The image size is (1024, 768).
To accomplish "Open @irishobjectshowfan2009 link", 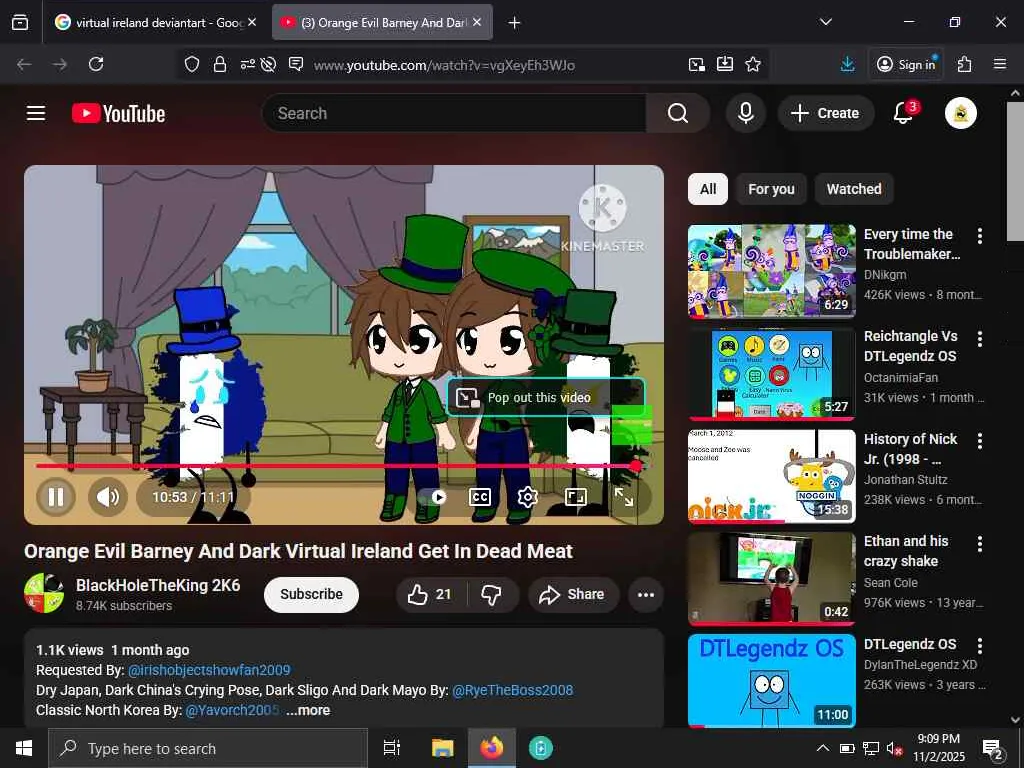I will point(209,670).
